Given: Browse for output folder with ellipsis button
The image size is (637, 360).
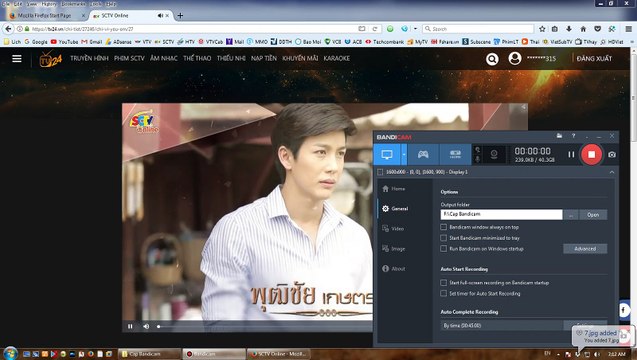Looking at the screenshot, I should tap(571, 215).
